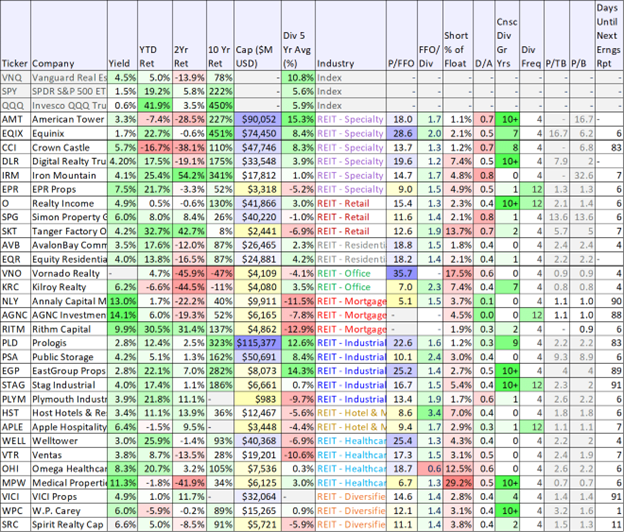Viewport: 624px width, 532px height.
Task: Click the EQR ticker cell
Action: [15, 259]
